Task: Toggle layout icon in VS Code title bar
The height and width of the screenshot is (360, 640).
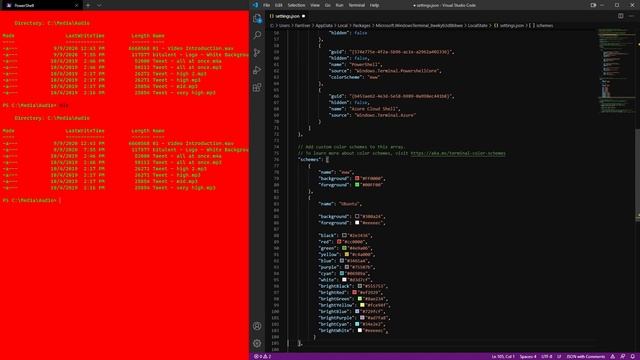Action: (593, 5)
